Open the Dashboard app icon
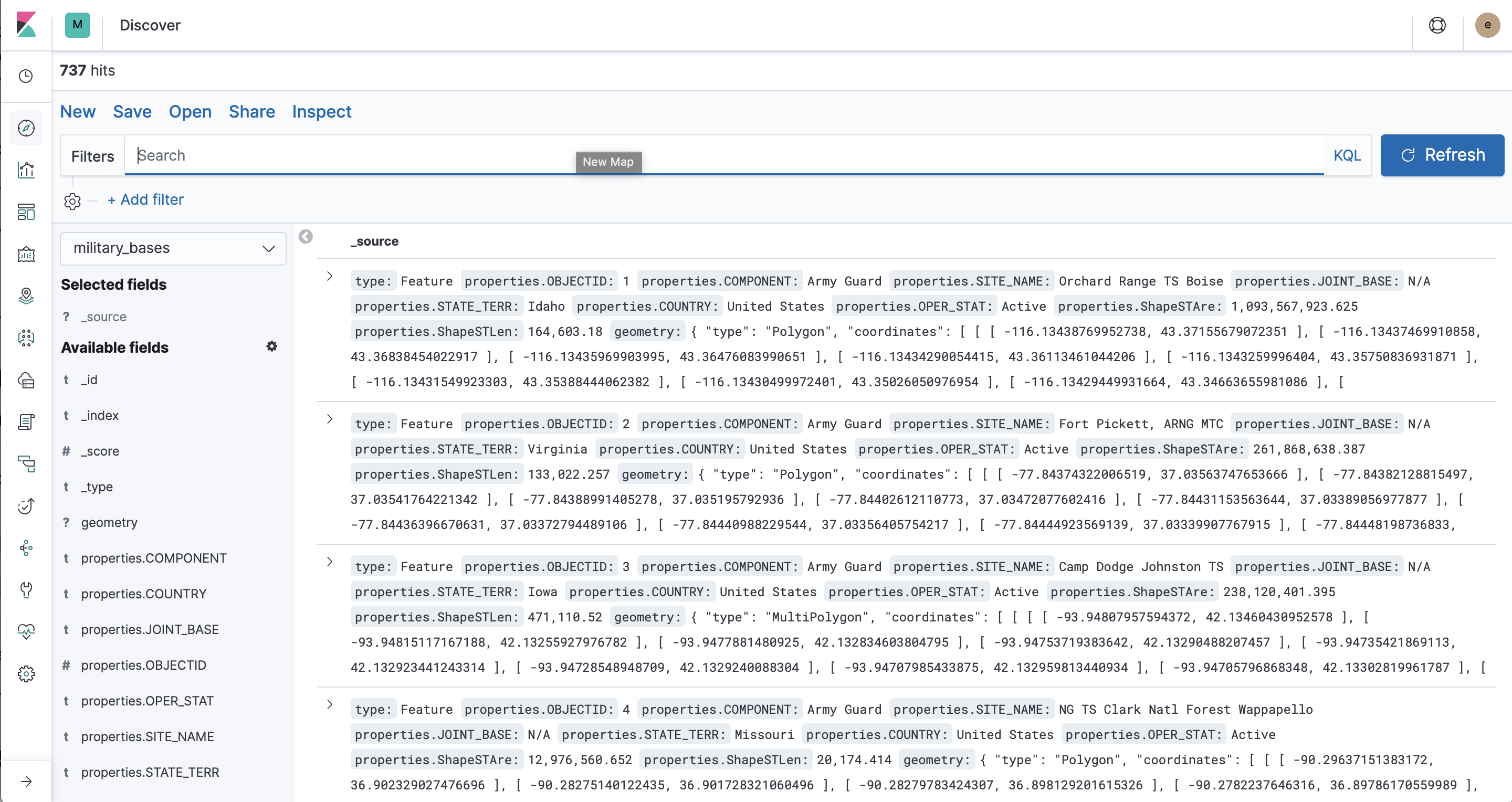The width and height of the screenshot is (1512, 802). (26, 212)
